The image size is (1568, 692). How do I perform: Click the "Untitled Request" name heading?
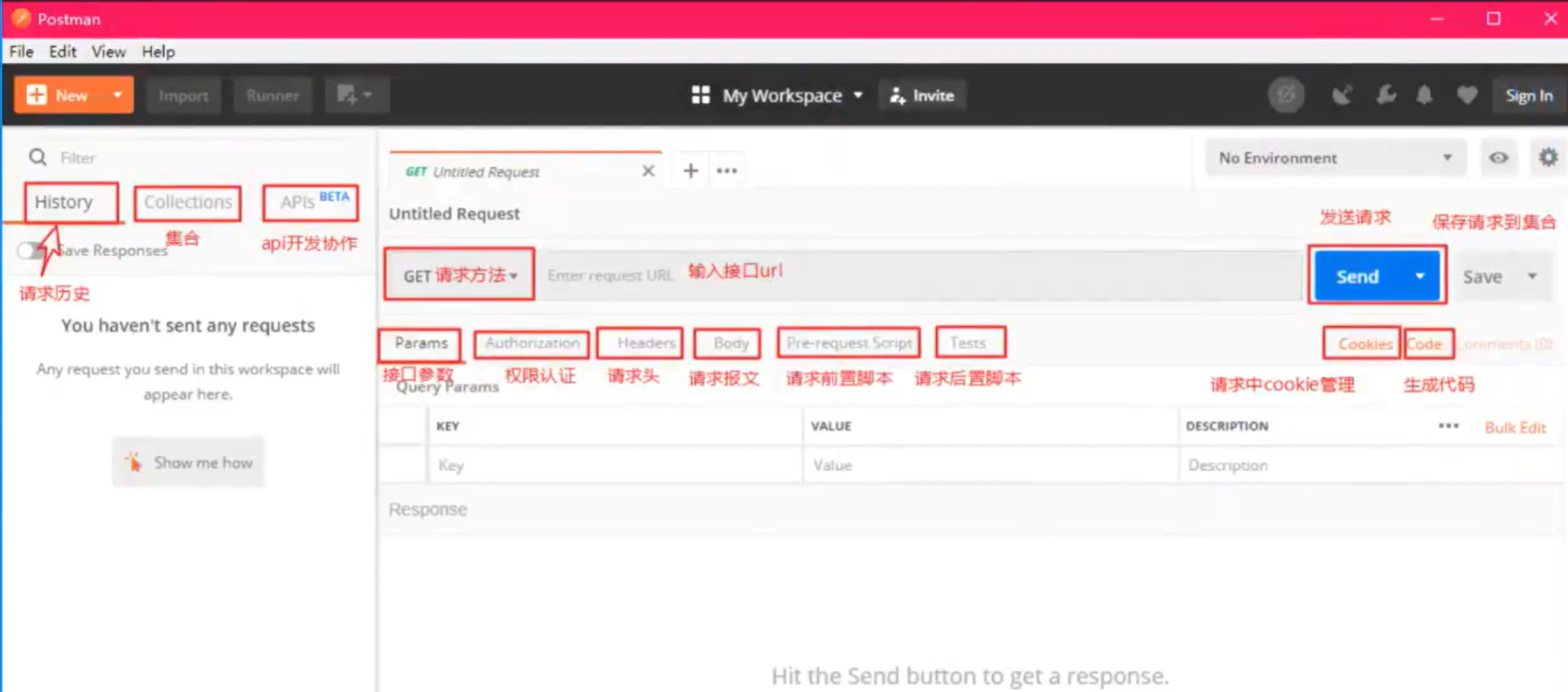point(454,214)
